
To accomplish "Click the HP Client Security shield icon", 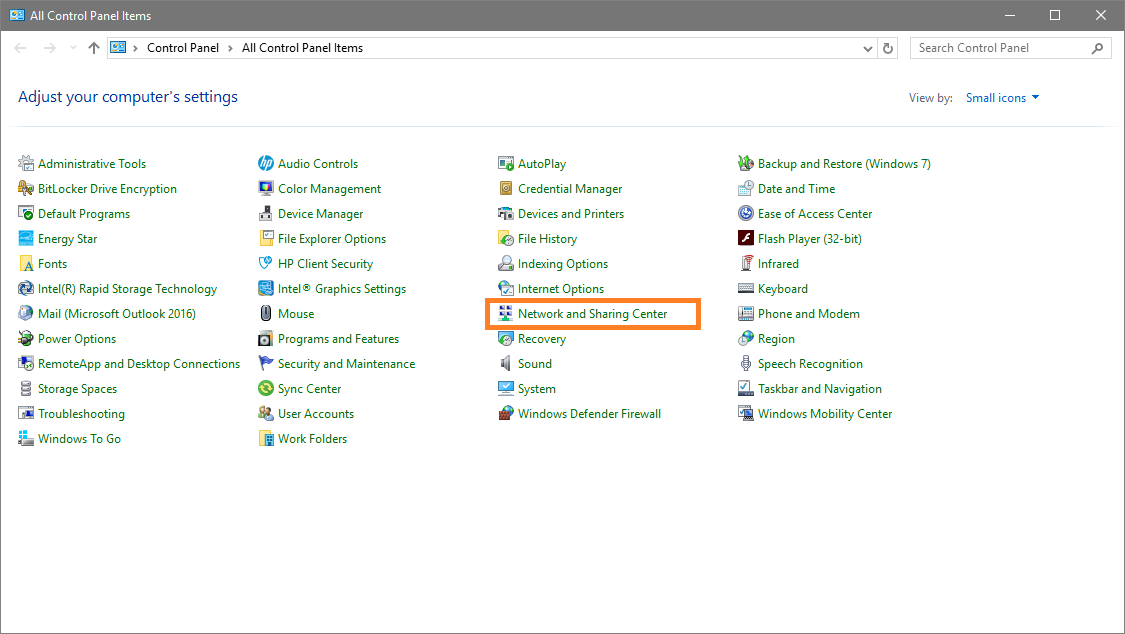I will 265,264.
